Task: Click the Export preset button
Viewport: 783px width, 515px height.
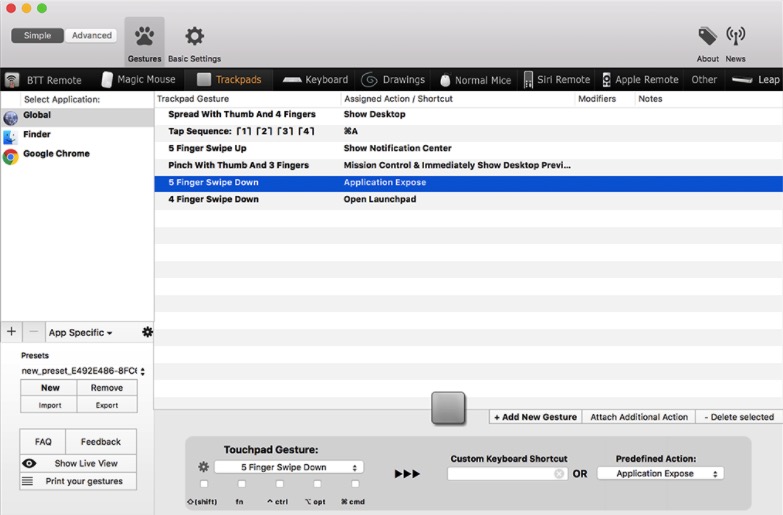Action: (x=107, y=405)
